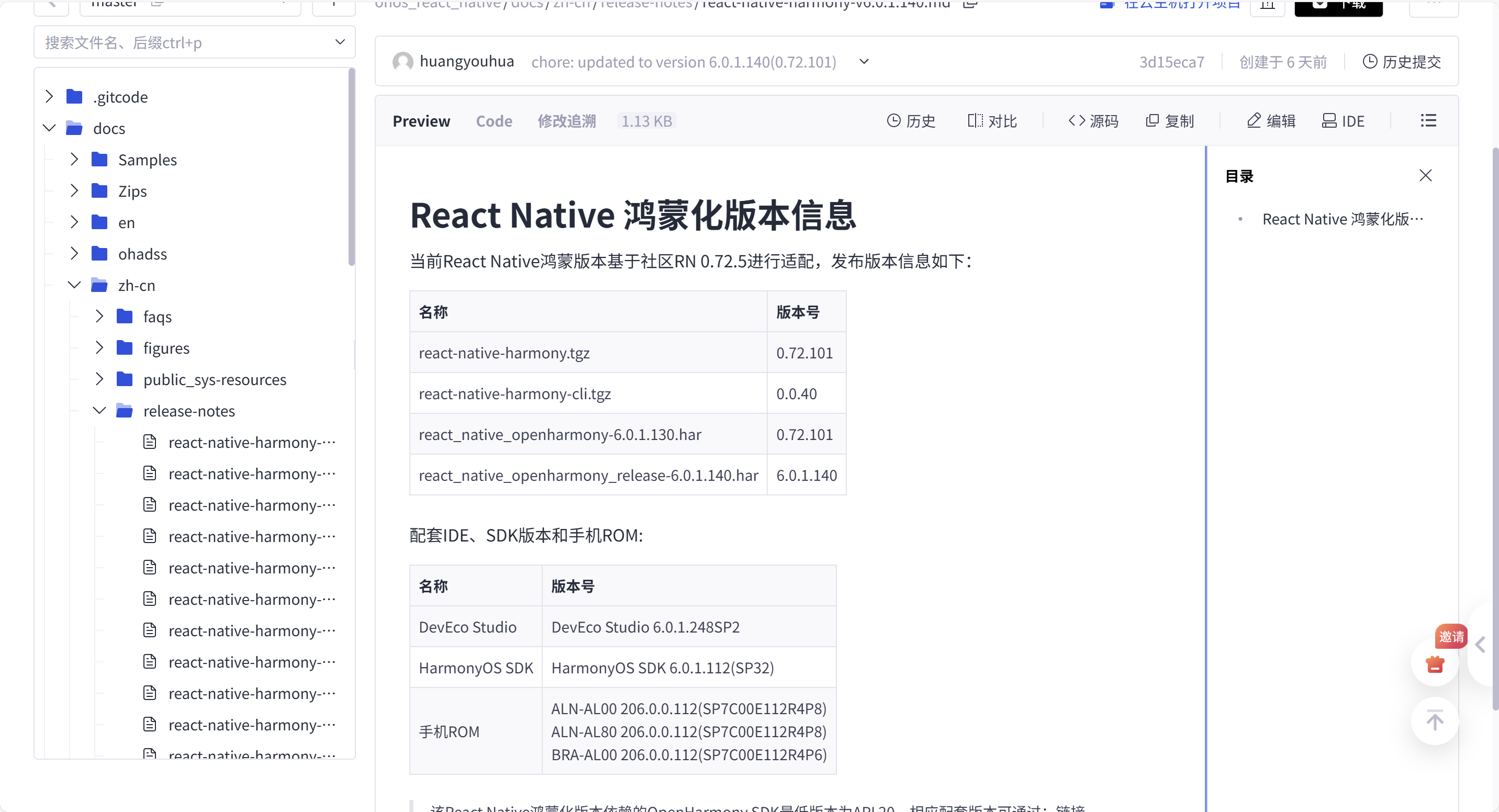Collapse the docs folder
Screen dimensions: 1499x812
coord(50,128)
